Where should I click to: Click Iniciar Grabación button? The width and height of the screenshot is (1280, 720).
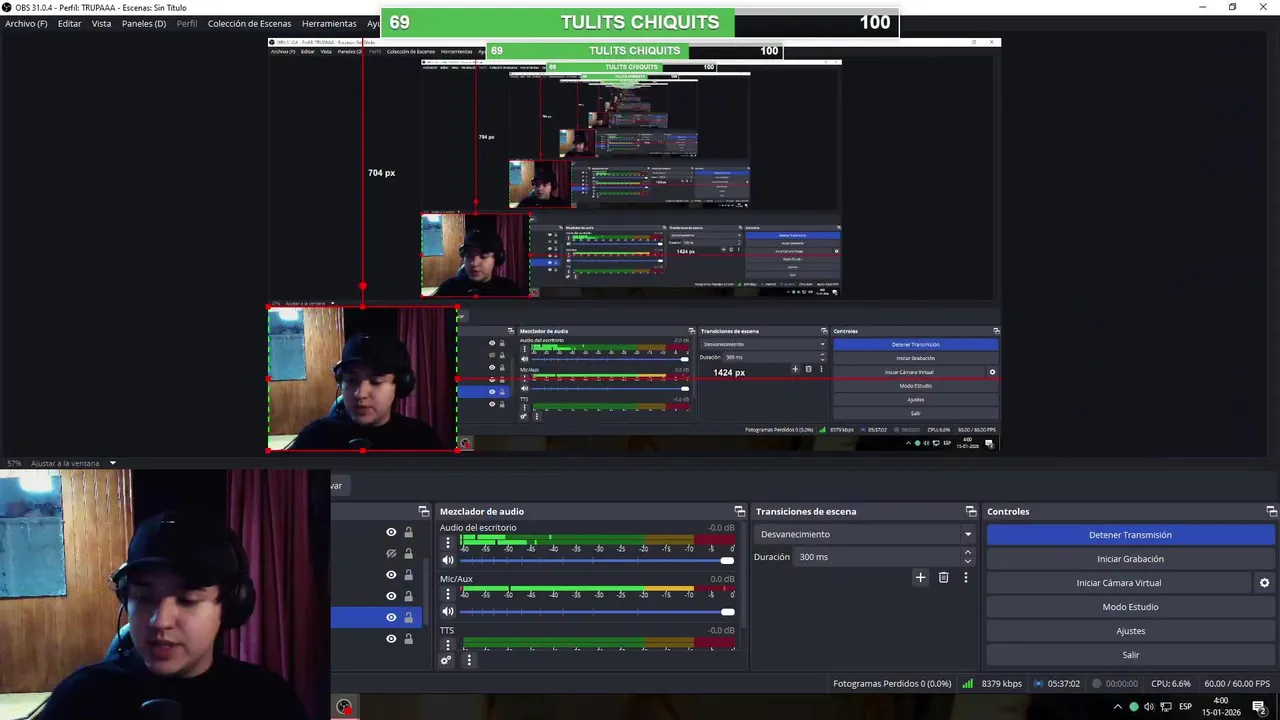(1130, 559)
